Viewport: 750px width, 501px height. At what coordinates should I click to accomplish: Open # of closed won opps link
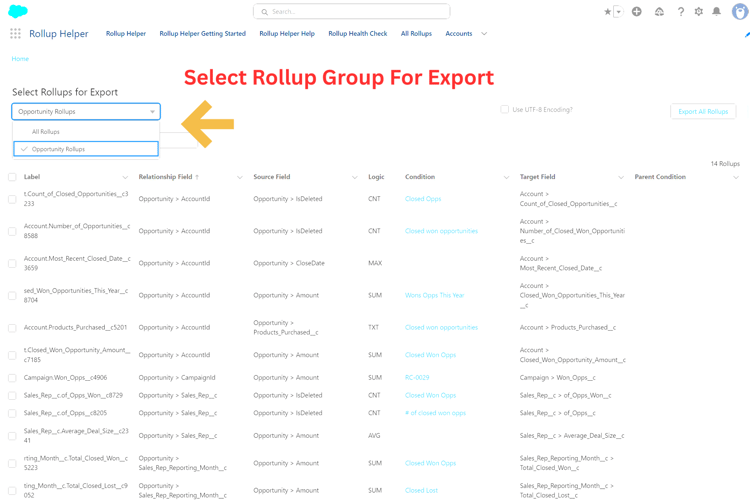(x=435, y=413)
